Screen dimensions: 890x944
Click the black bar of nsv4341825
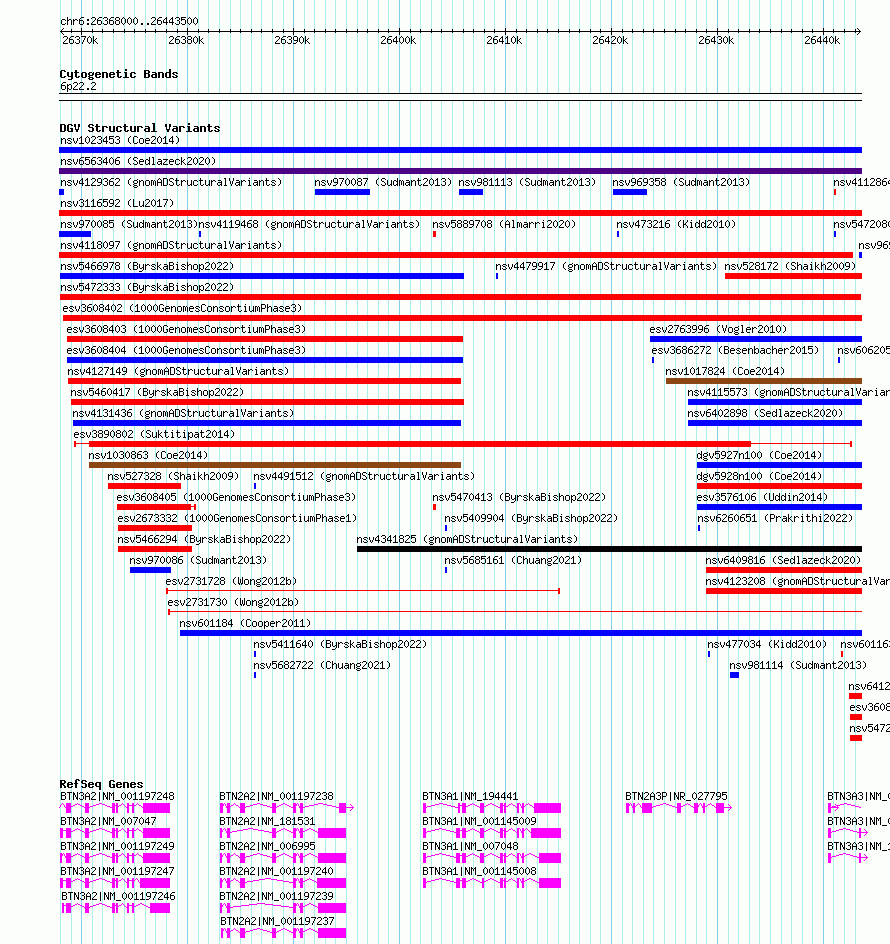tap(609, 549)
